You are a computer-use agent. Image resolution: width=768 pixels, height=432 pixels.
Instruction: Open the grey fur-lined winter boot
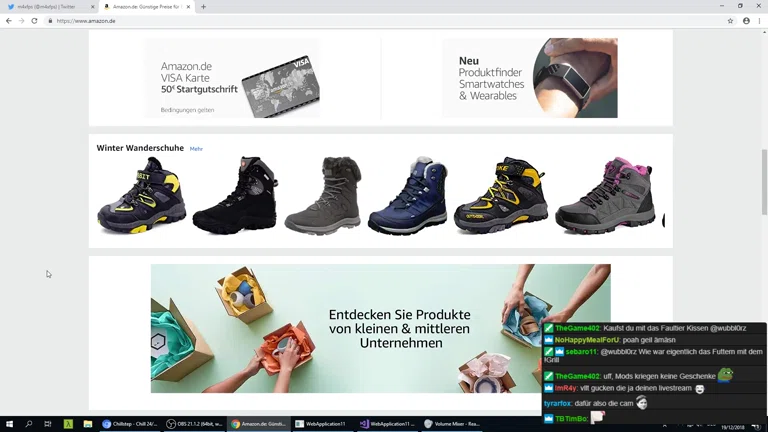tap(323, 195)
